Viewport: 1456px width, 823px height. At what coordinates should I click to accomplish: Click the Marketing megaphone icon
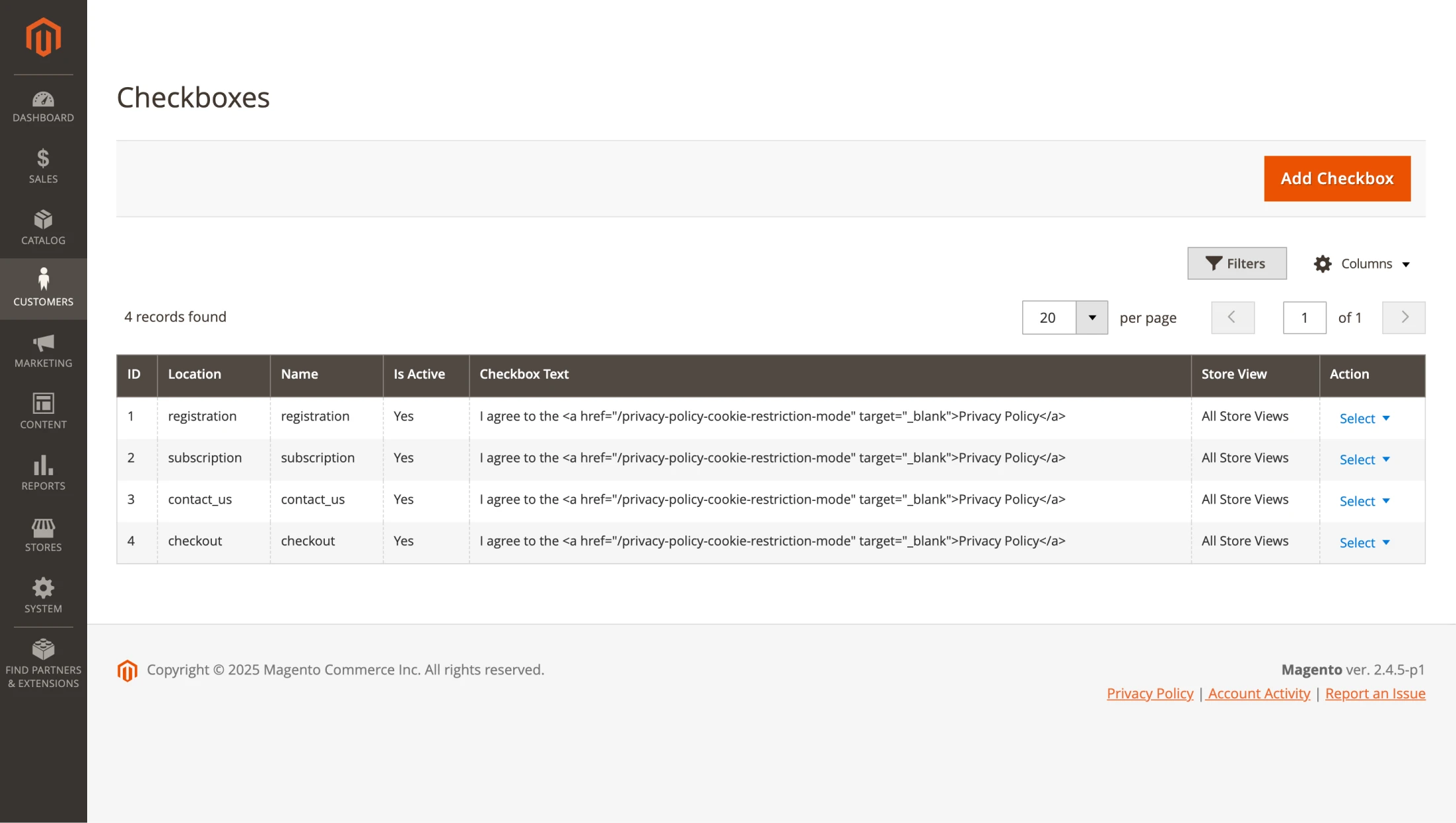pos(43,345)
